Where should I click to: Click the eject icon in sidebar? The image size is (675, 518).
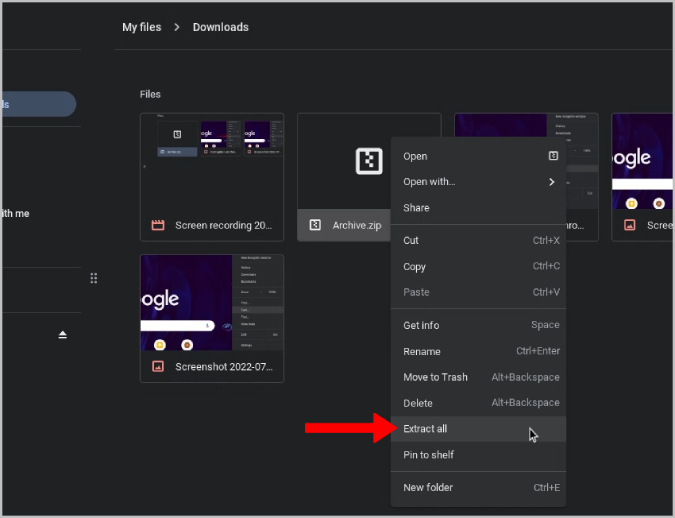click(63, 335)
